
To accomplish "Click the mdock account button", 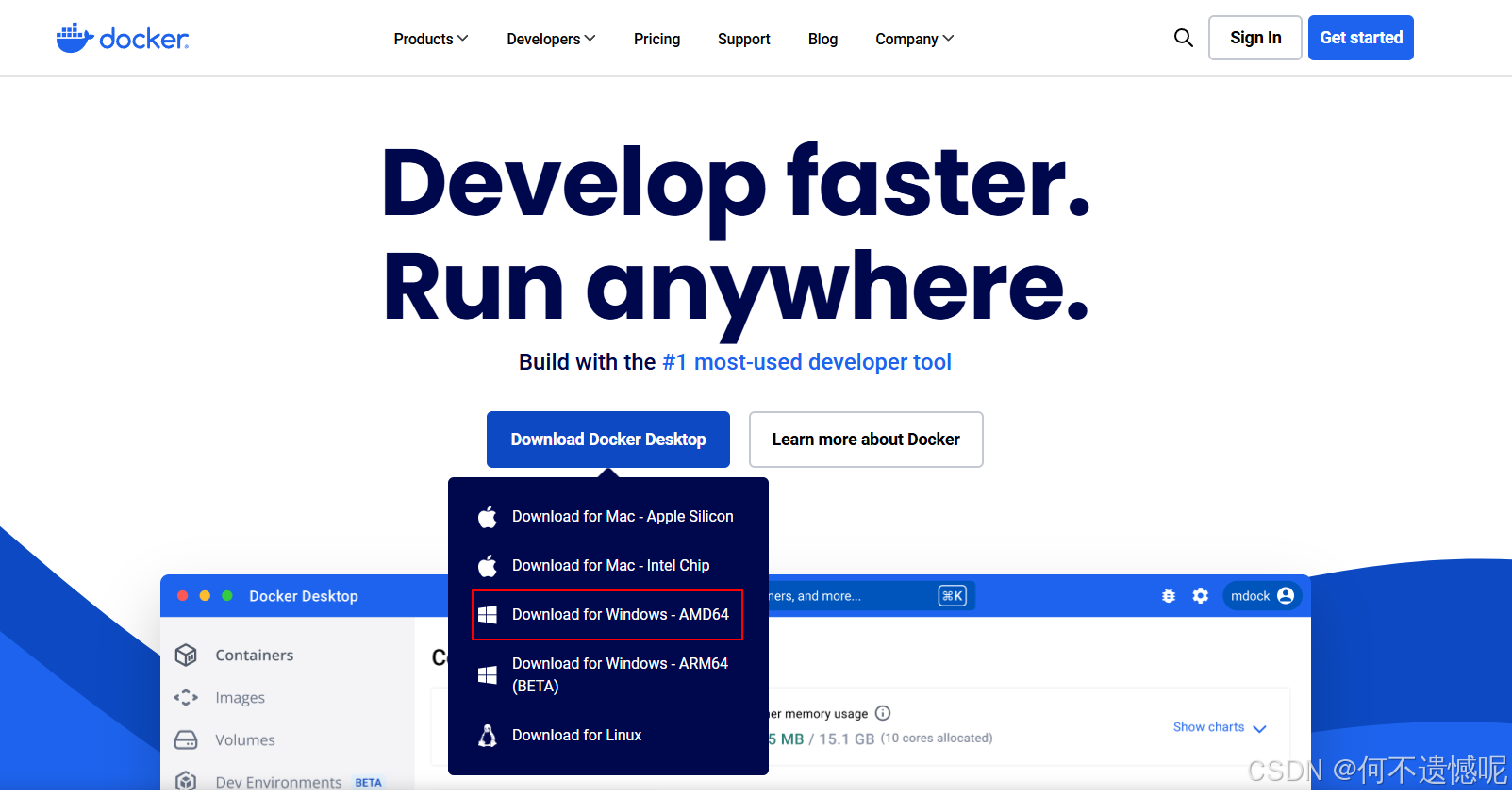I will point(1262,596).
